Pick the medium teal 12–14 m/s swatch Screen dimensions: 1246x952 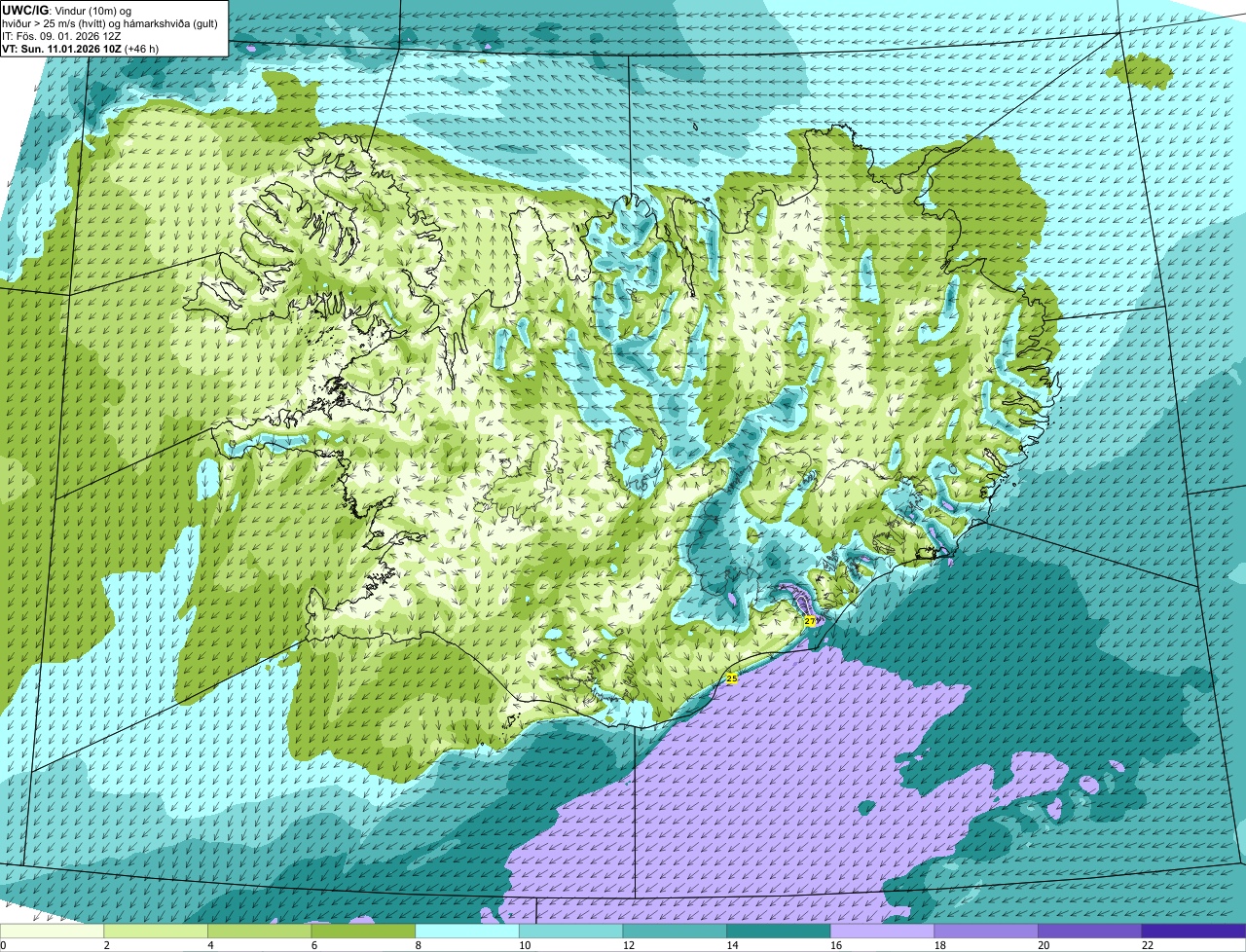click(x=675, y=931)
